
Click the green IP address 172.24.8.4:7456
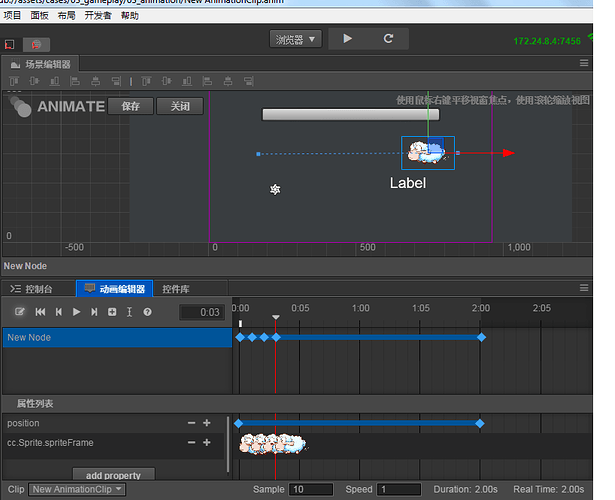tap(547, 41)
